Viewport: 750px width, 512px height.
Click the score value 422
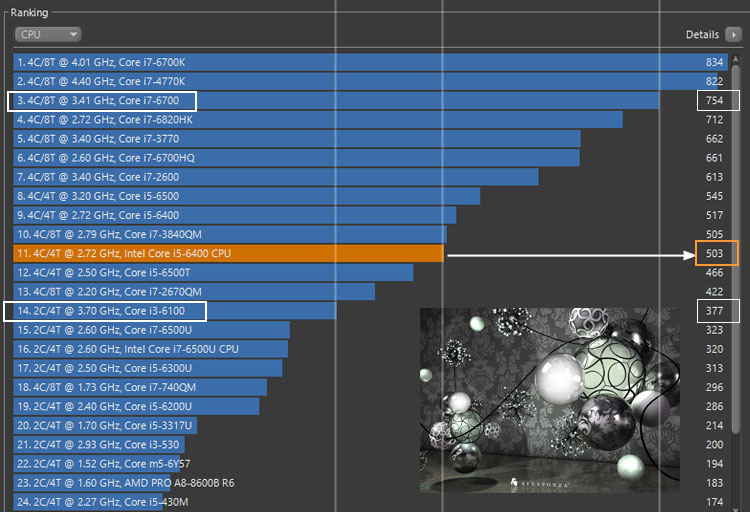pyautogui.click(x=714, y=292)
